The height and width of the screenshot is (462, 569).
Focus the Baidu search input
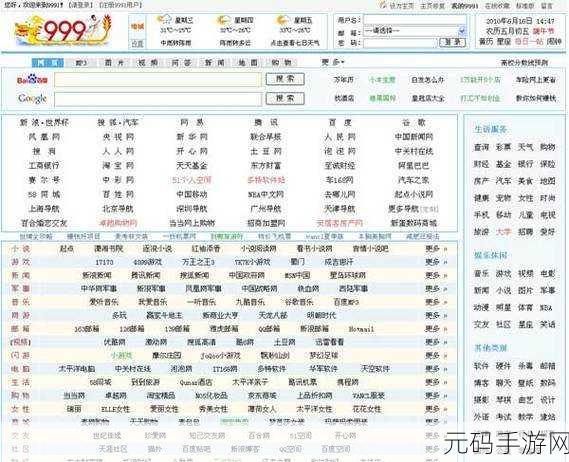point(158,80)
